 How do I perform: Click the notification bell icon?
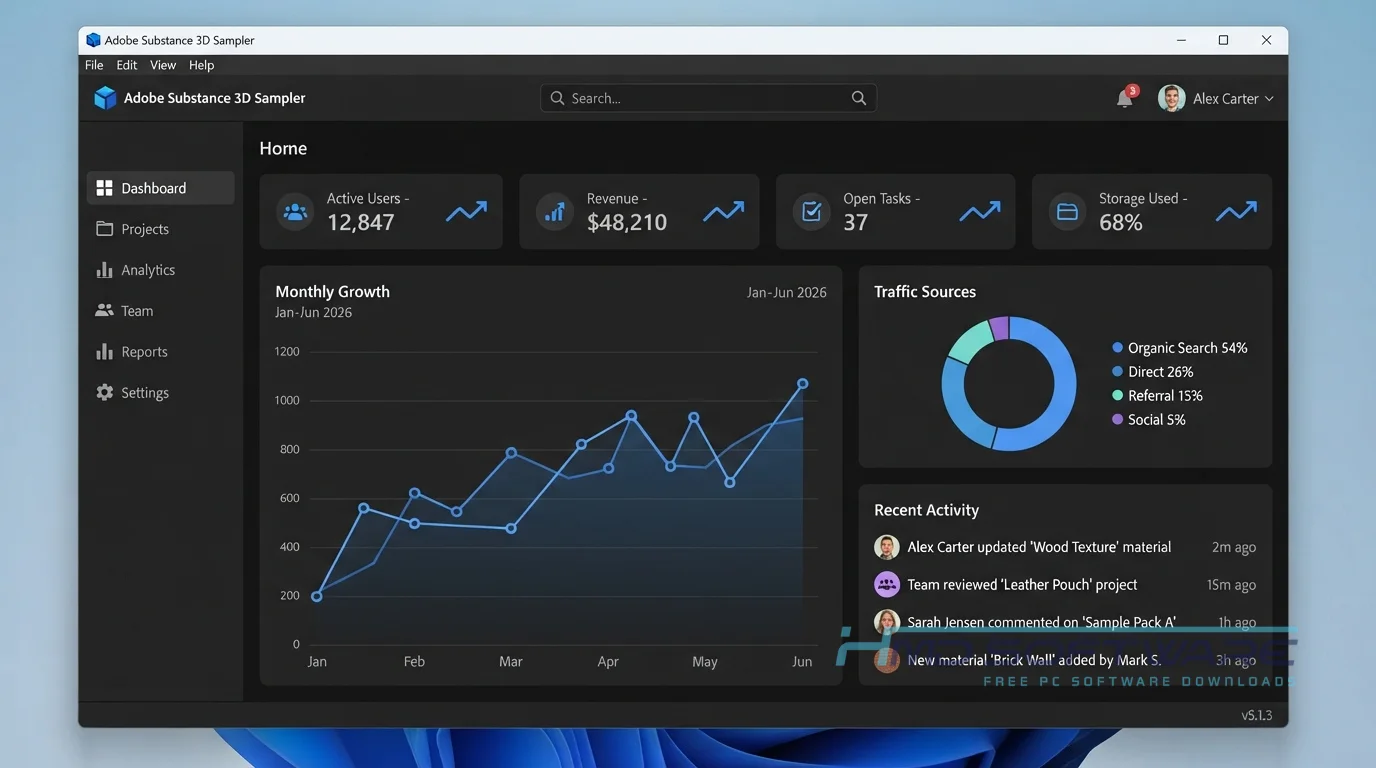(x=1125, y=98)
